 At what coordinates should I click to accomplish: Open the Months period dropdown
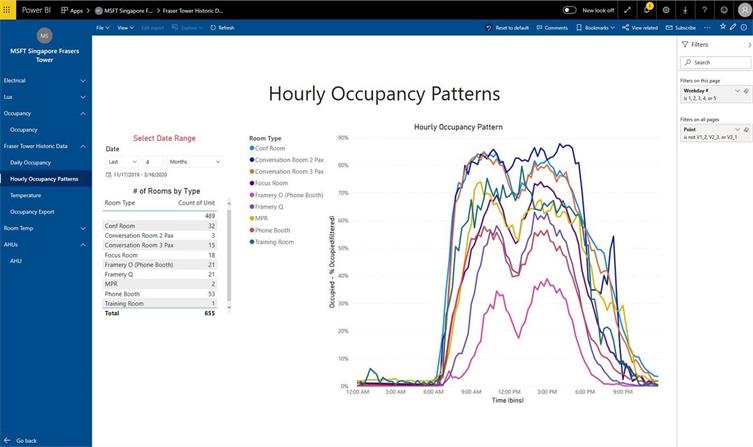coord(195,161)
